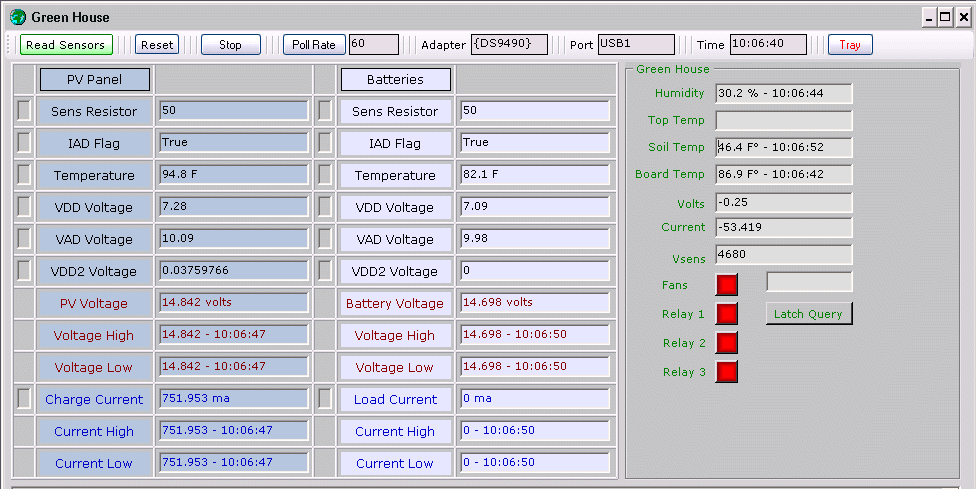Click the red Fans indicator
976x489 pixels.
pyautogui.click(x=727, y=285)
